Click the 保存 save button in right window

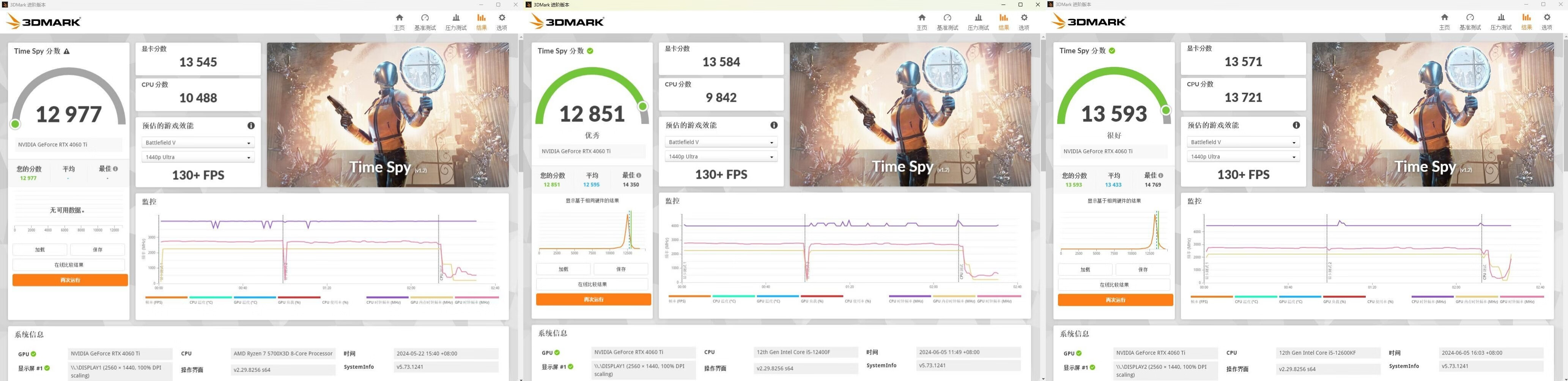[1143, 269]
